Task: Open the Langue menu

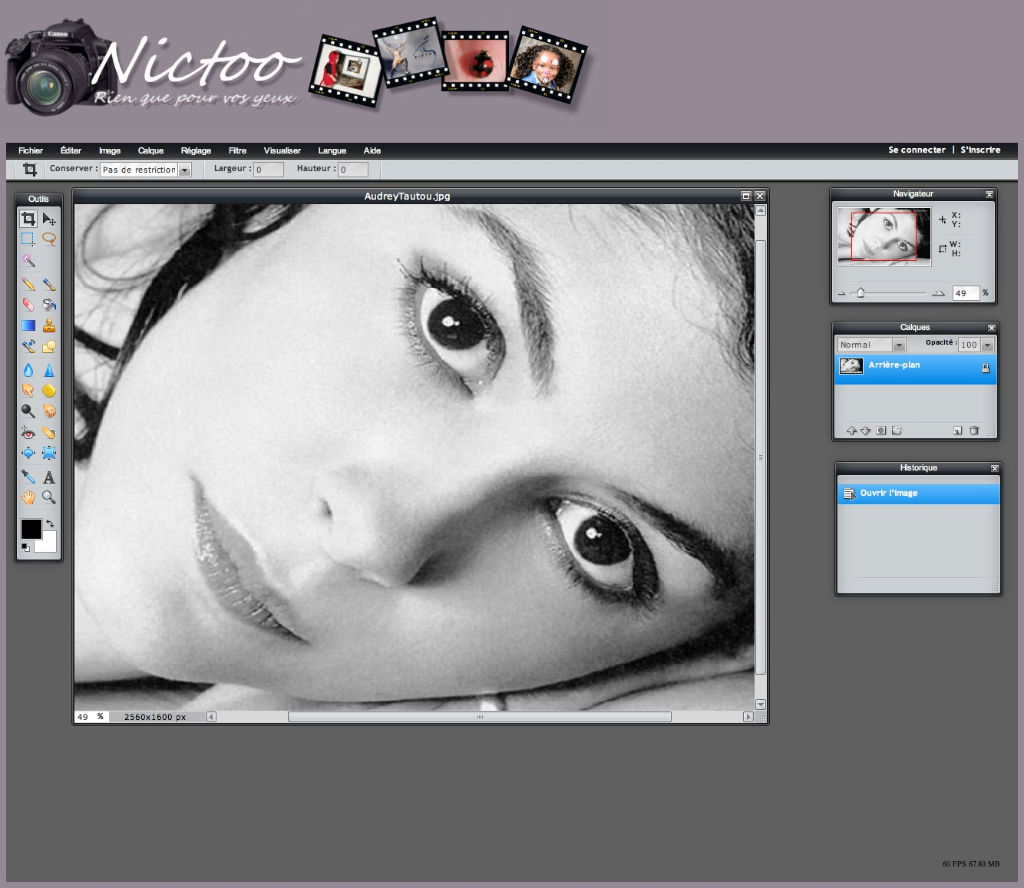Action: click(x=332, y=150)
